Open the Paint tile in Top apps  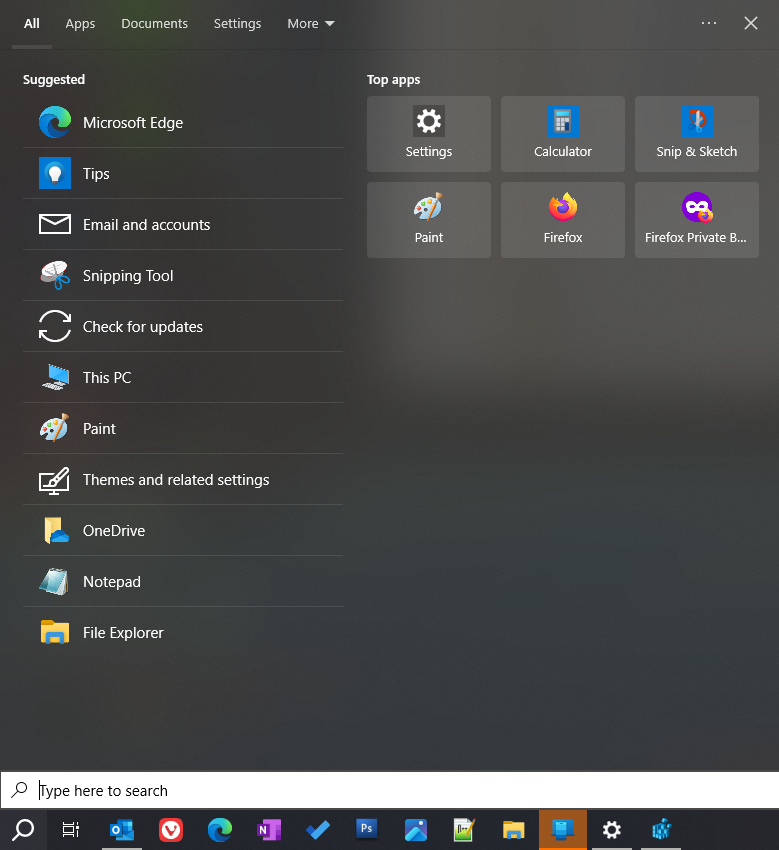[428, 220]
